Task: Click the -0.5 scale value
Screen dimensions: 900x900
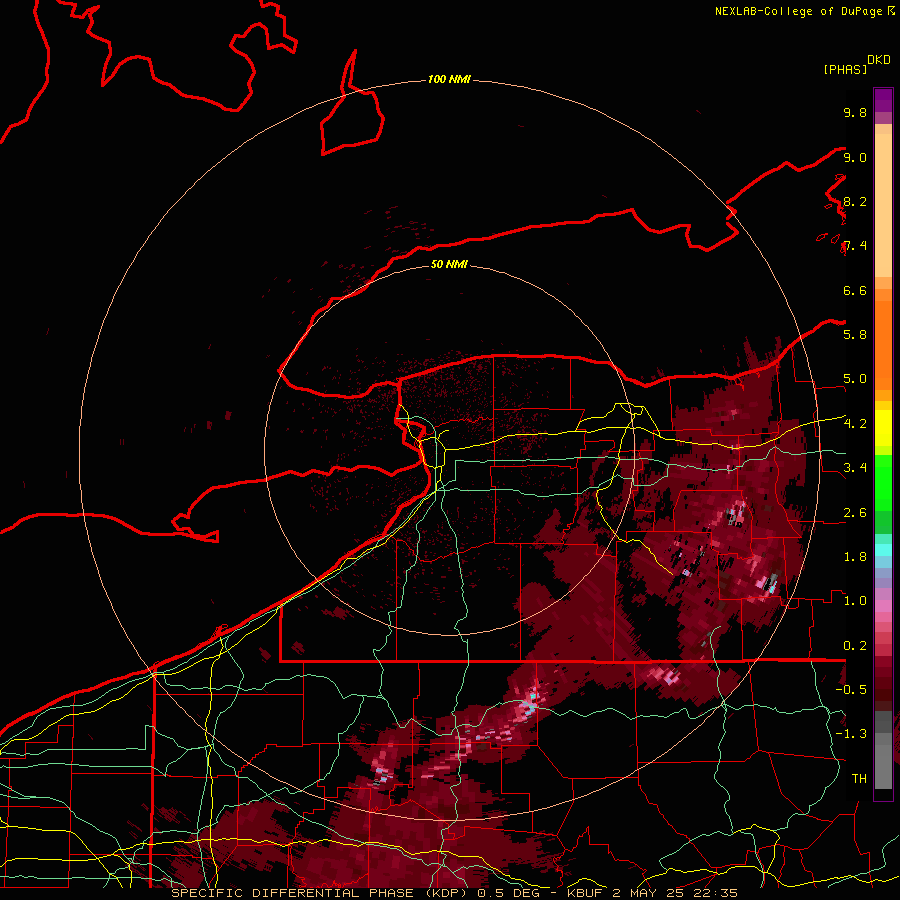Action: (x=851, y=689)
